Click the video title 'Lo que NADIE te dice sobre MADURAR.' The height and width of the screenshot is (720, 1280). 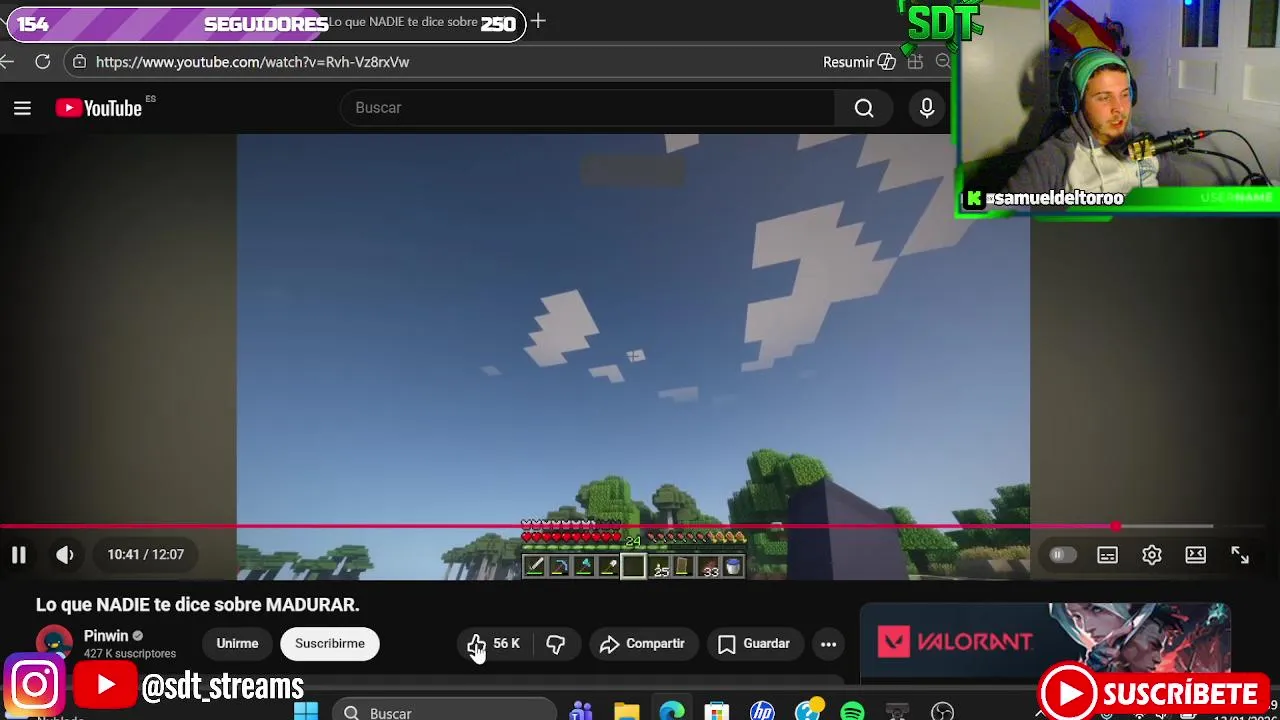click(197, 605)
